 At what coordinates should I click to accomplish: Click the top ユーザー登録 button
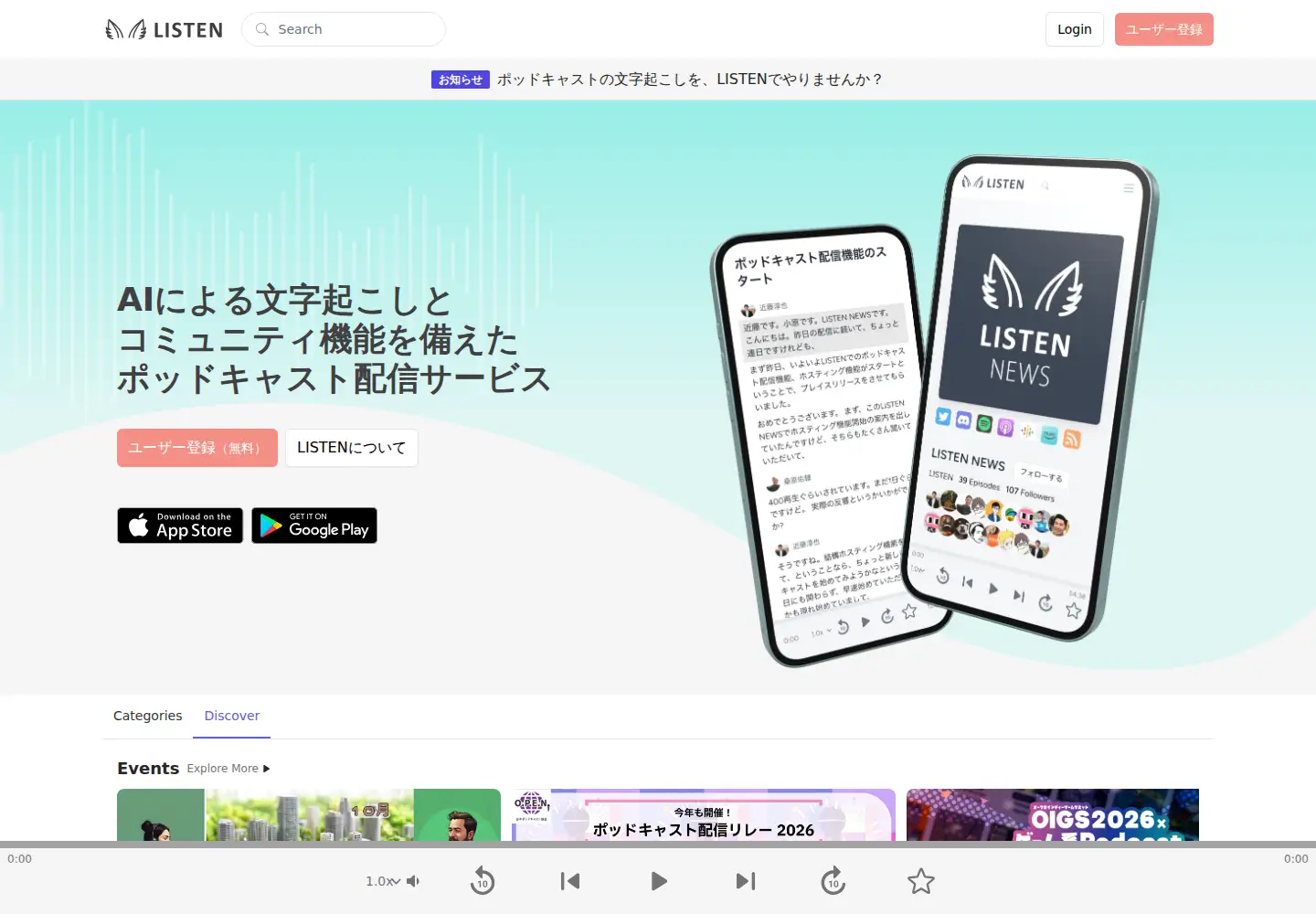click(x=1164, y=29)
